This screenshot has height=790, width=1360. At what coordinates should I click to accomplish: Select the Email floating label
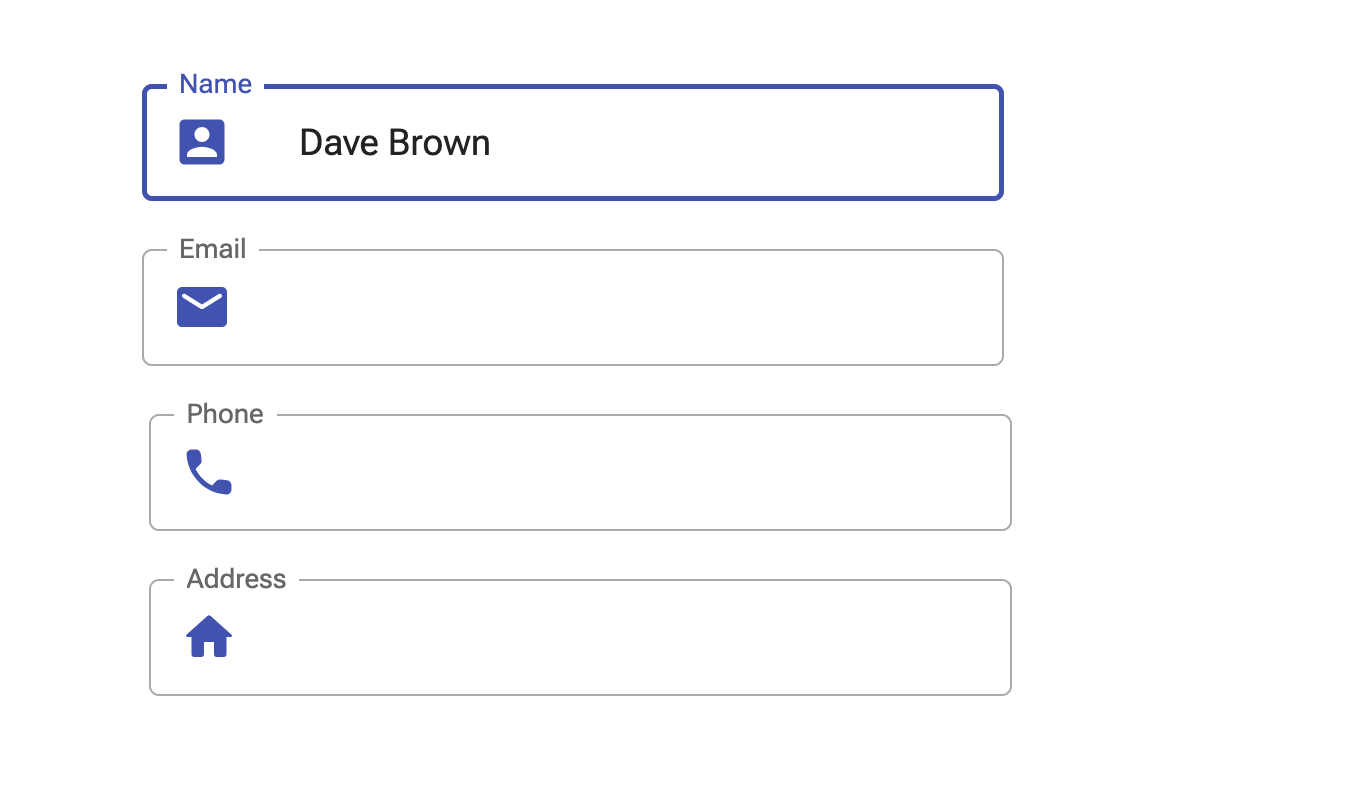click(x=212, y=249)
